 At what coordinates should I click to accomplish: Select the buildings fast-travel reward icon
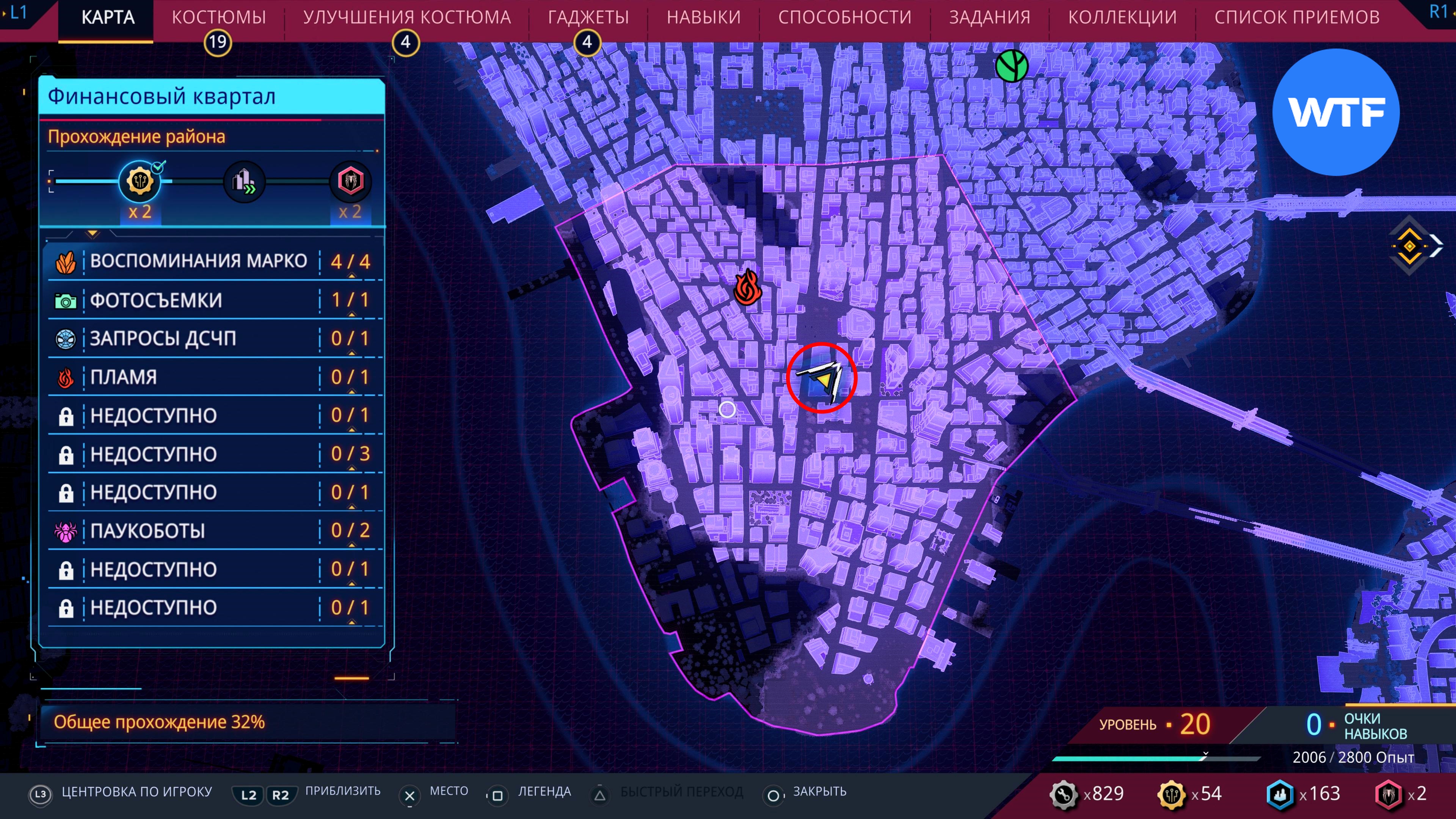tap(244, 182)
